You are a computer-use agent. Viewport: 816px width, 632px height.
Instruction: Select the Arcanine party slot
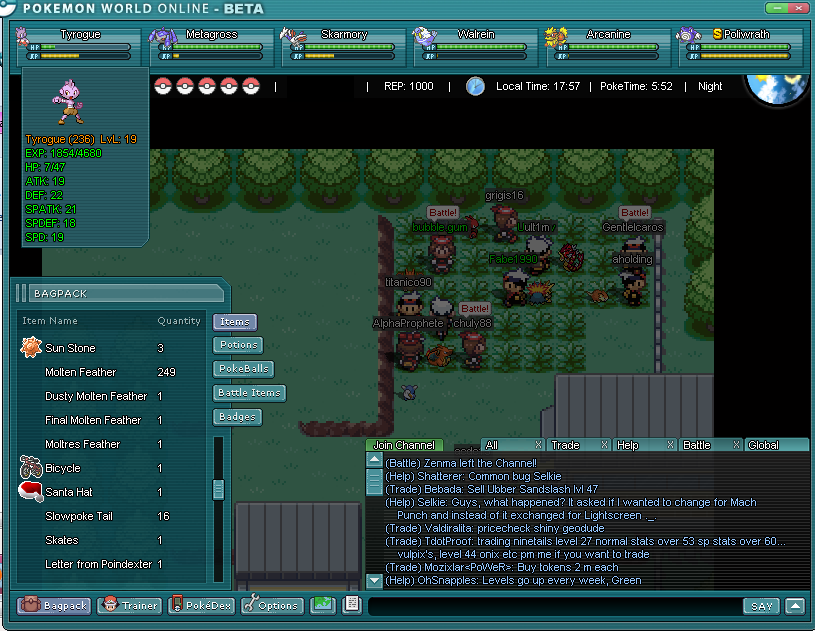608,46
